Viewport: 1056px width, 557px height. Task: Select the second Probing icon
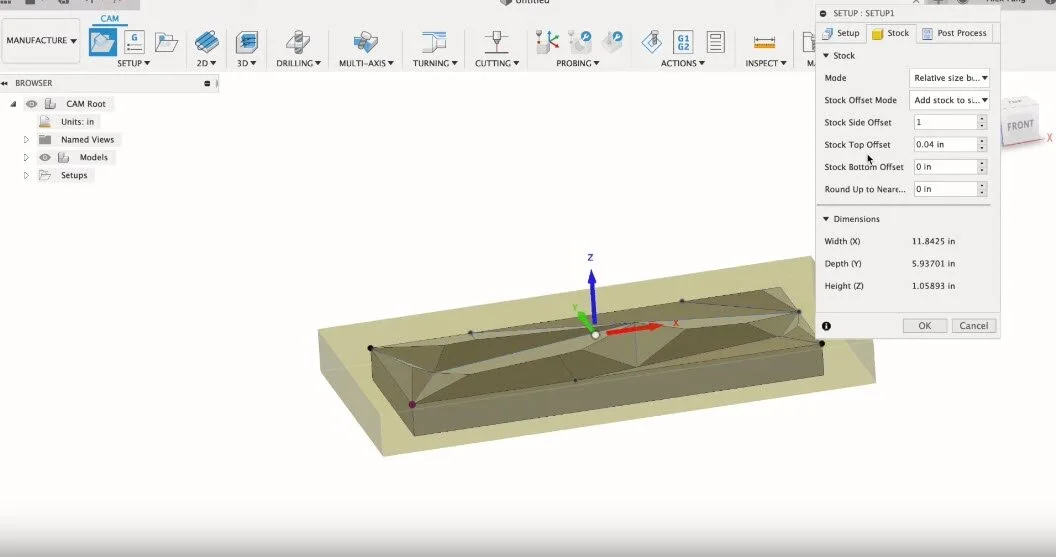(x=579, y=42)
